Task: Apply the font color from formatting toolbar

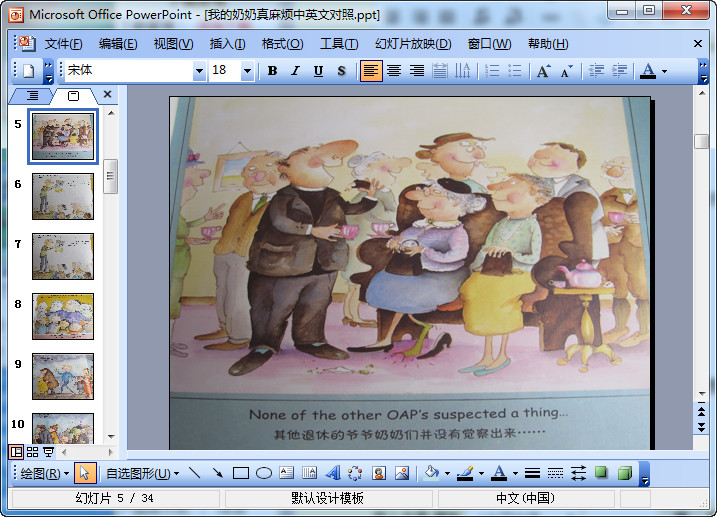Action: pos(647,71)
